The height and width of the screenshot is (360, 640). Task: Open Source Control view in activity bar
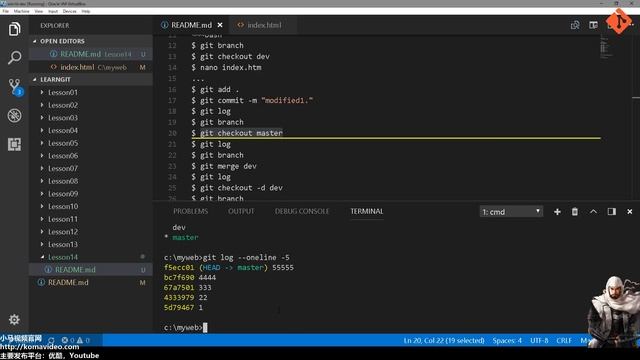(x=15, y=87)
